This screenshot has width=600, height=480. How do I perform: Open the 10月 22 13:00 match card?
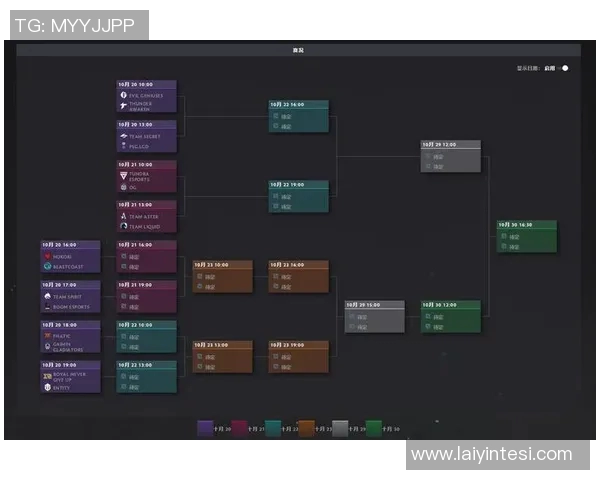coord(147,377)
